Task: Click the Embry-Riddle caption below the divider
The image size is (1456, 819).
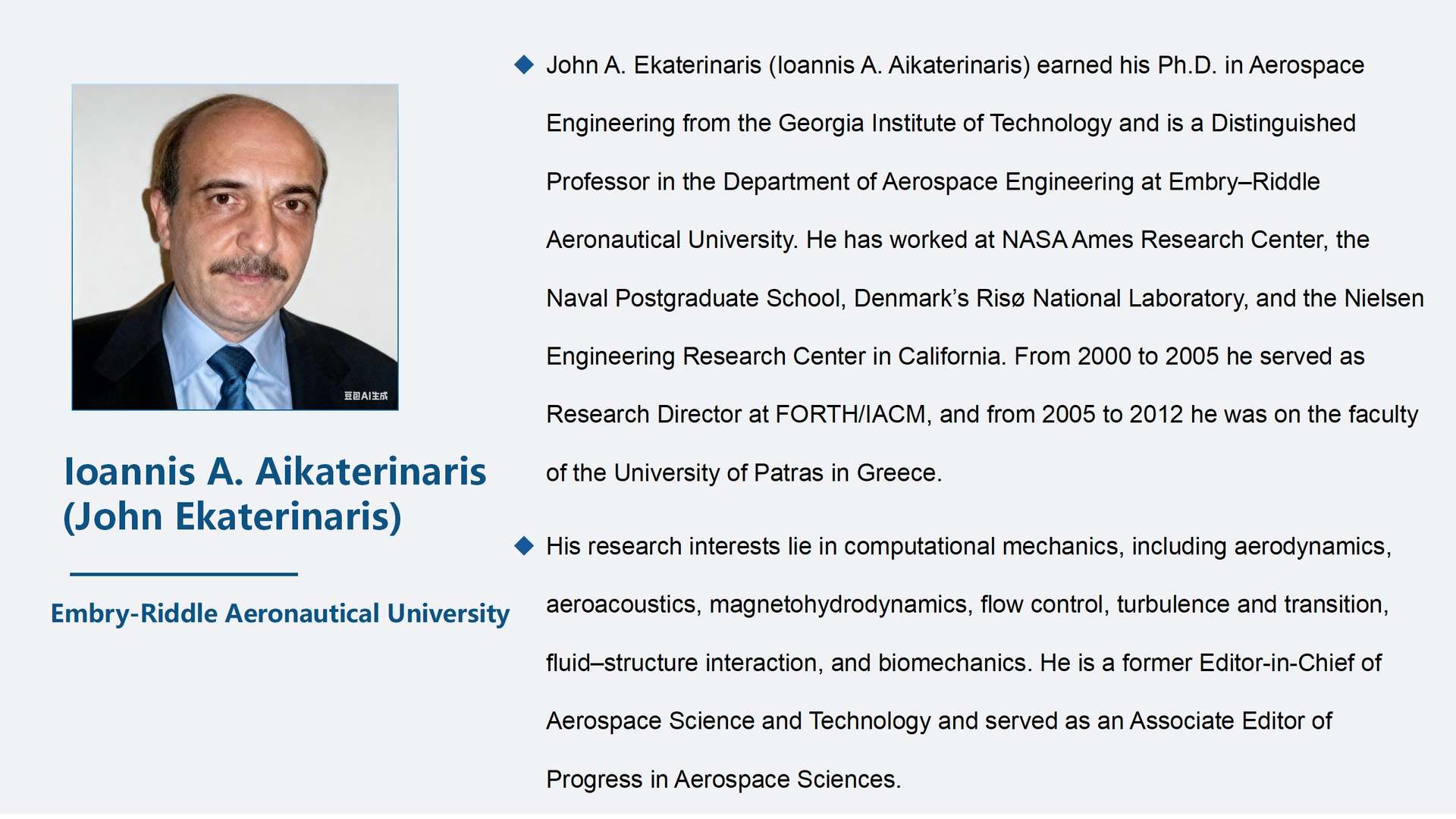Action: [280, 613]
